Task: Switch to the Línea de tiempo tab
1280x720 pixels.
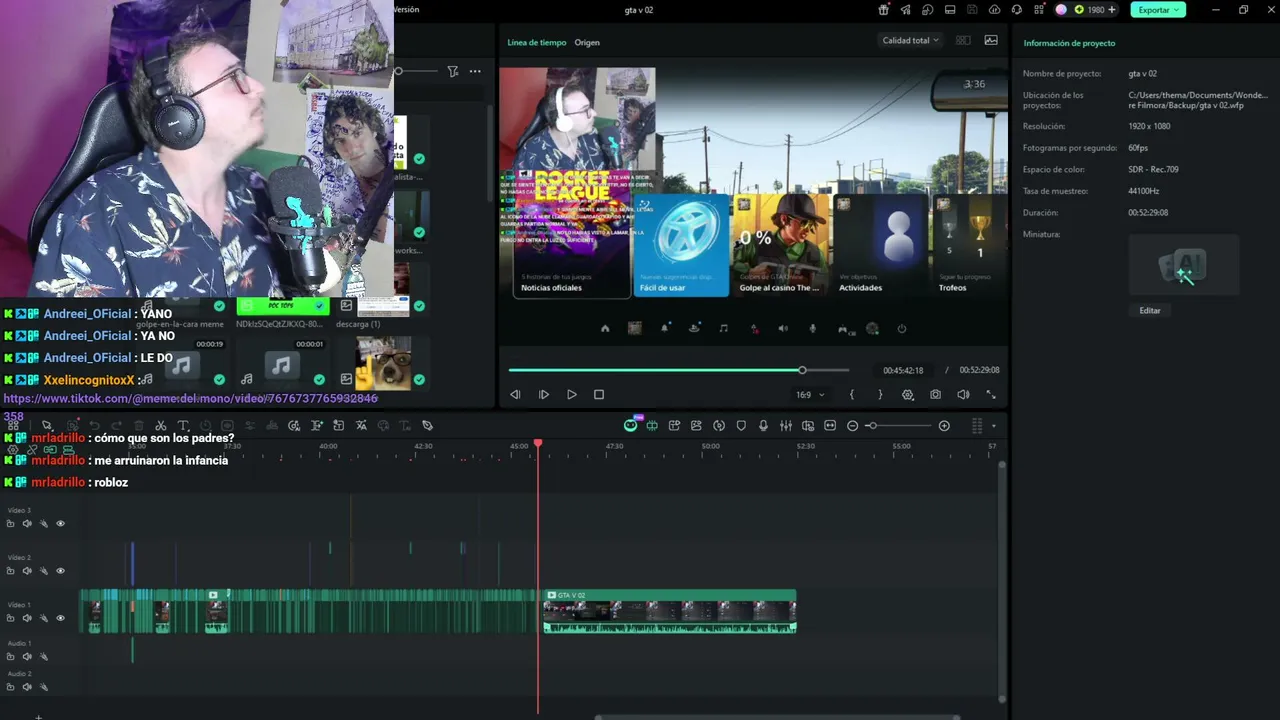Action: point(536,43)
